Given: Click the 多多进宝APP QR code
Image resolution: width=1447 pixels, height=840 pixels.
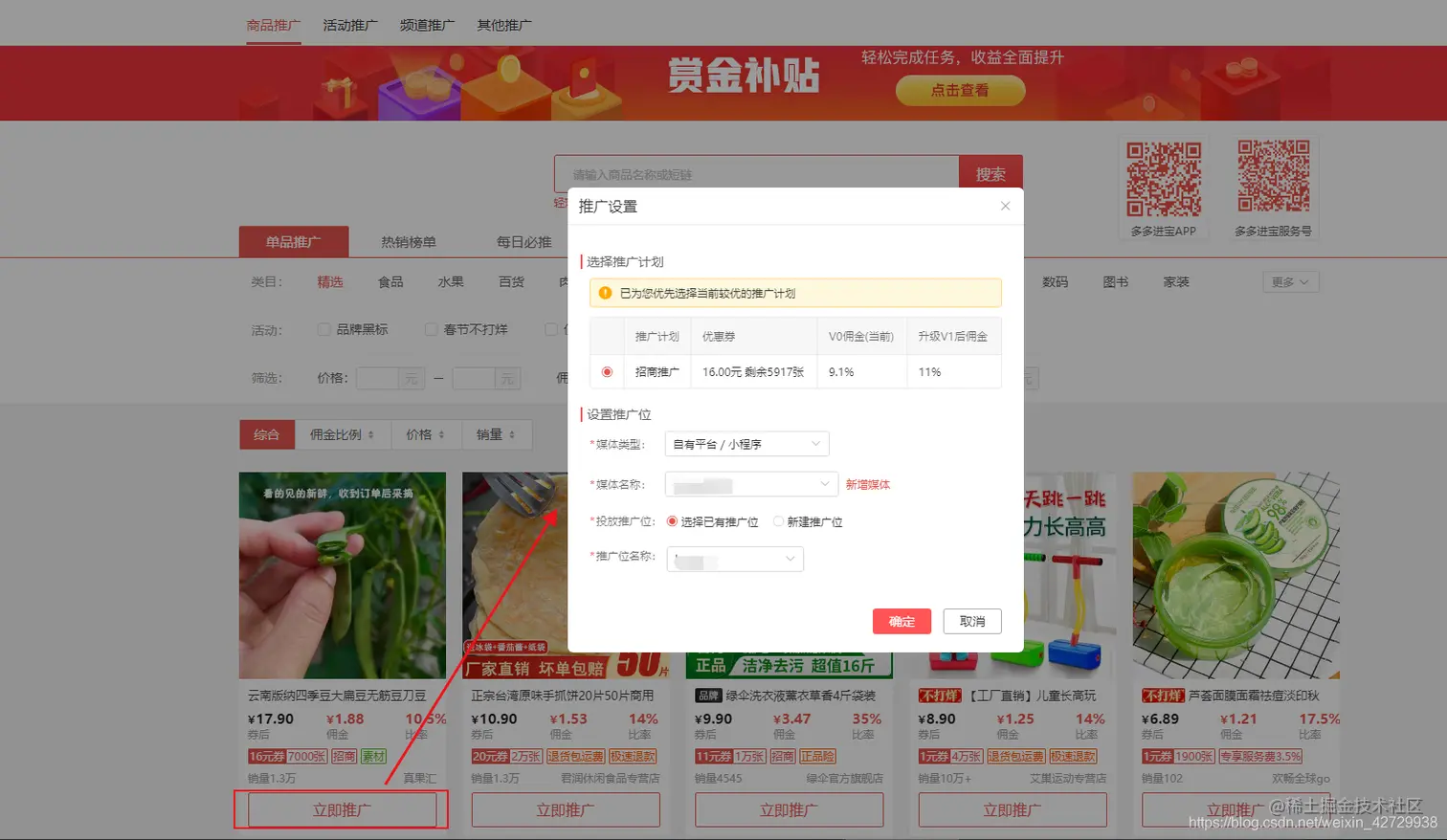Looking at the screenshot, I should (x=1164, y=179).
